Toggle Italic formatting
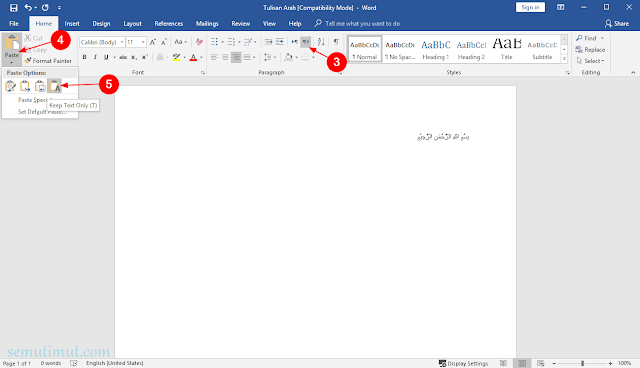Screen dimensions: 640x368 click(95, 57)
